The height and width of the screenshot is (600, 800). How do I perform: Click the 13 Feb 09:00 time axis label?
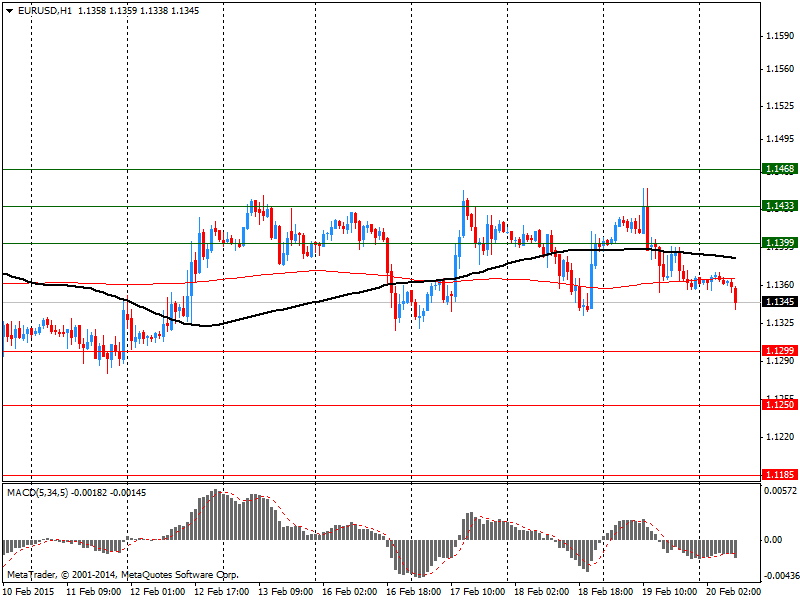286,592
